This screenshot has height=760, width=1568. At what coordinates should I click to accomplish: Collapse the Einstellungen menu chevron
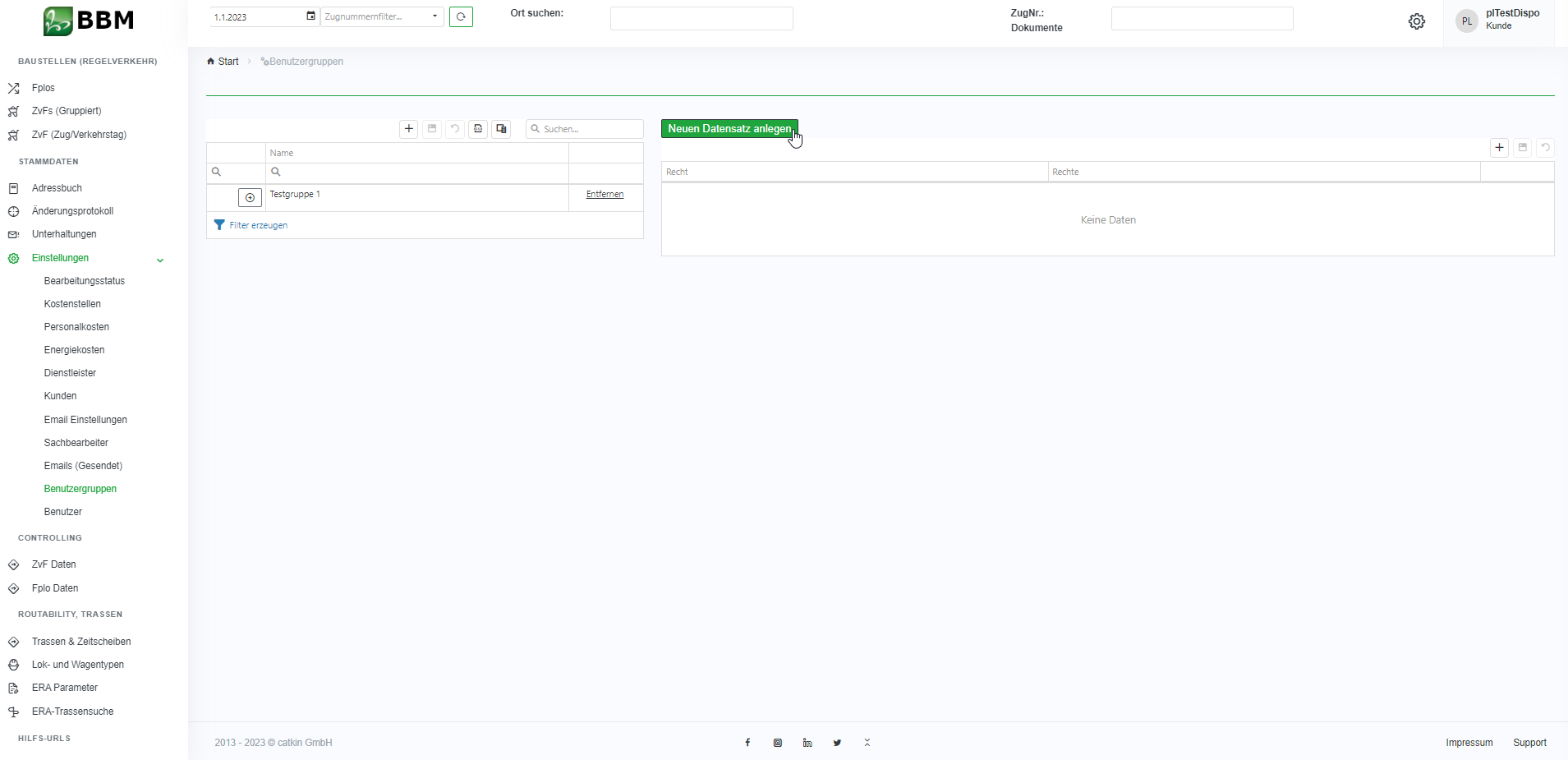coord(160,260)
